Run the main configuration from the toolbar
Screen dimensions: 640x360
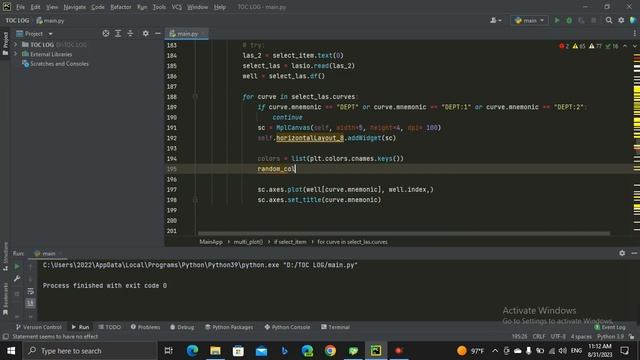click(x=557, y=20)
